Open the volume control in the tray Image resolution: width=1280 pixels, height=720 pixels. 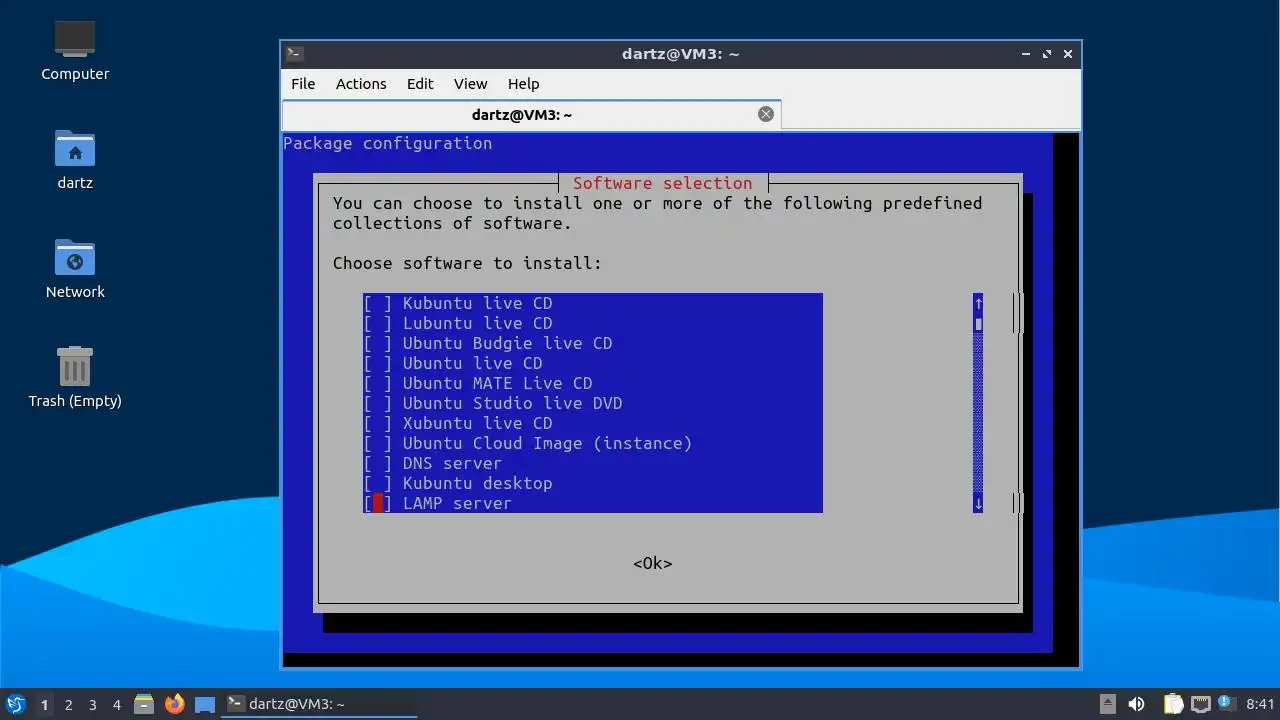(1136, 704)
